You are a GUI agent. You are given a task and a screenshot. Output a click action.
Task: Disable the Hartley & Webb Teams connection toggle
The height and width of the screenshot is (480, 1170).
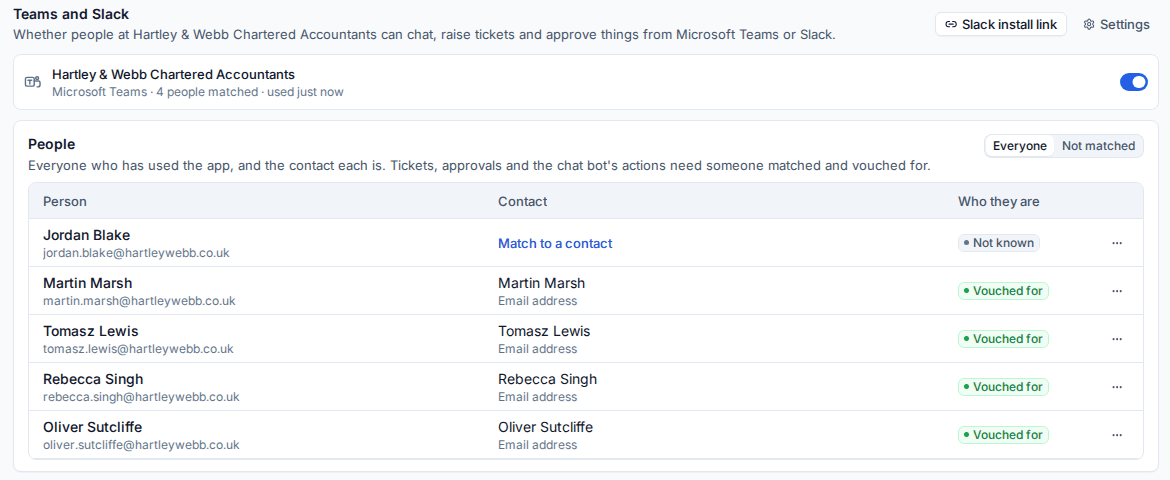click(x=1133, y=82)
